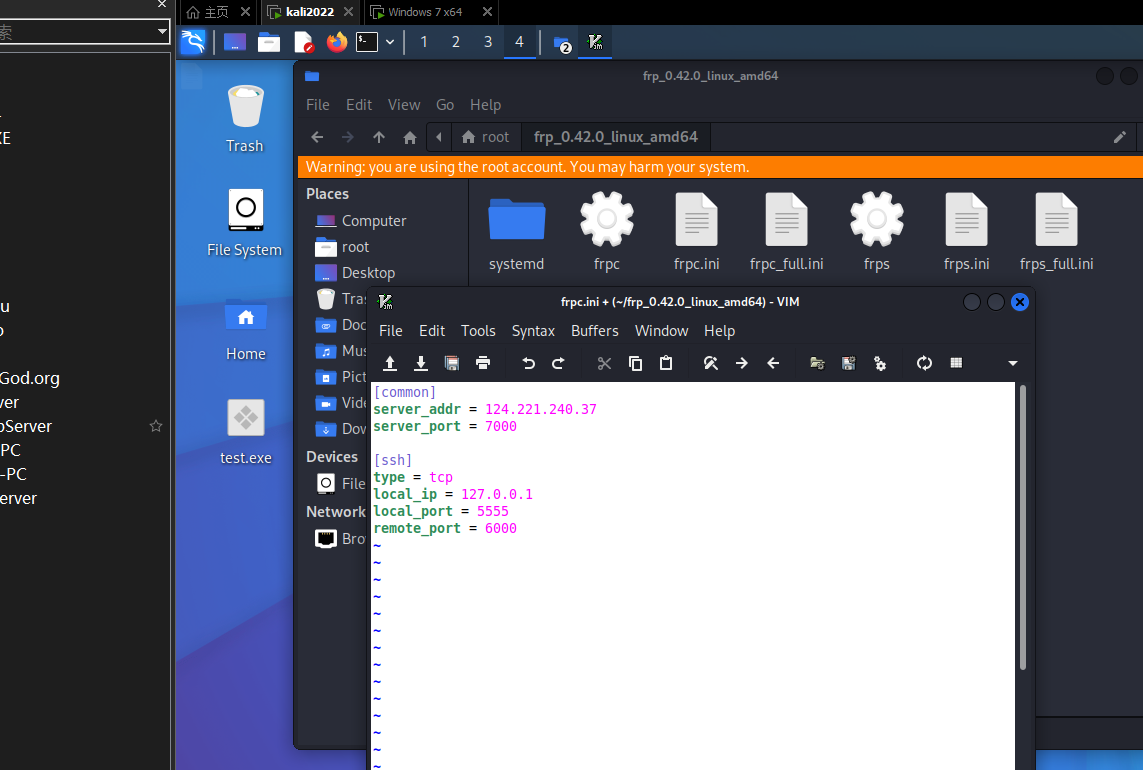This screenshot has height=770, width=1143.
Task: Paste from clipboard using Vim toolbar icon
Action: pyautogui.click(x=666, y=363)
